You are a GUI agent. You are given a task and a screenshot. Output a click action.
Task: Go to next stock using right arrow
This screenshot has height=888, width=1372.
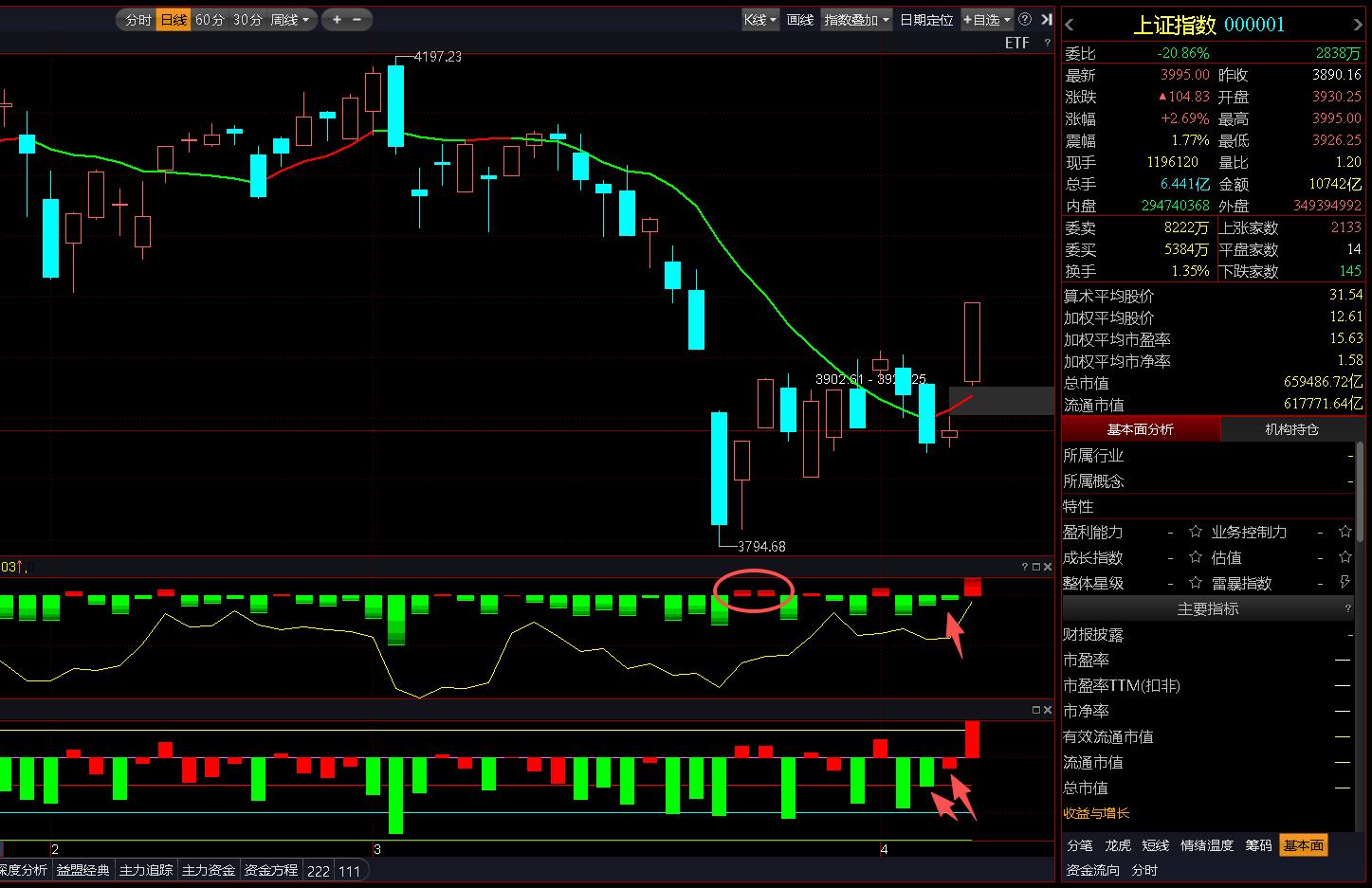click(1357, 26)
